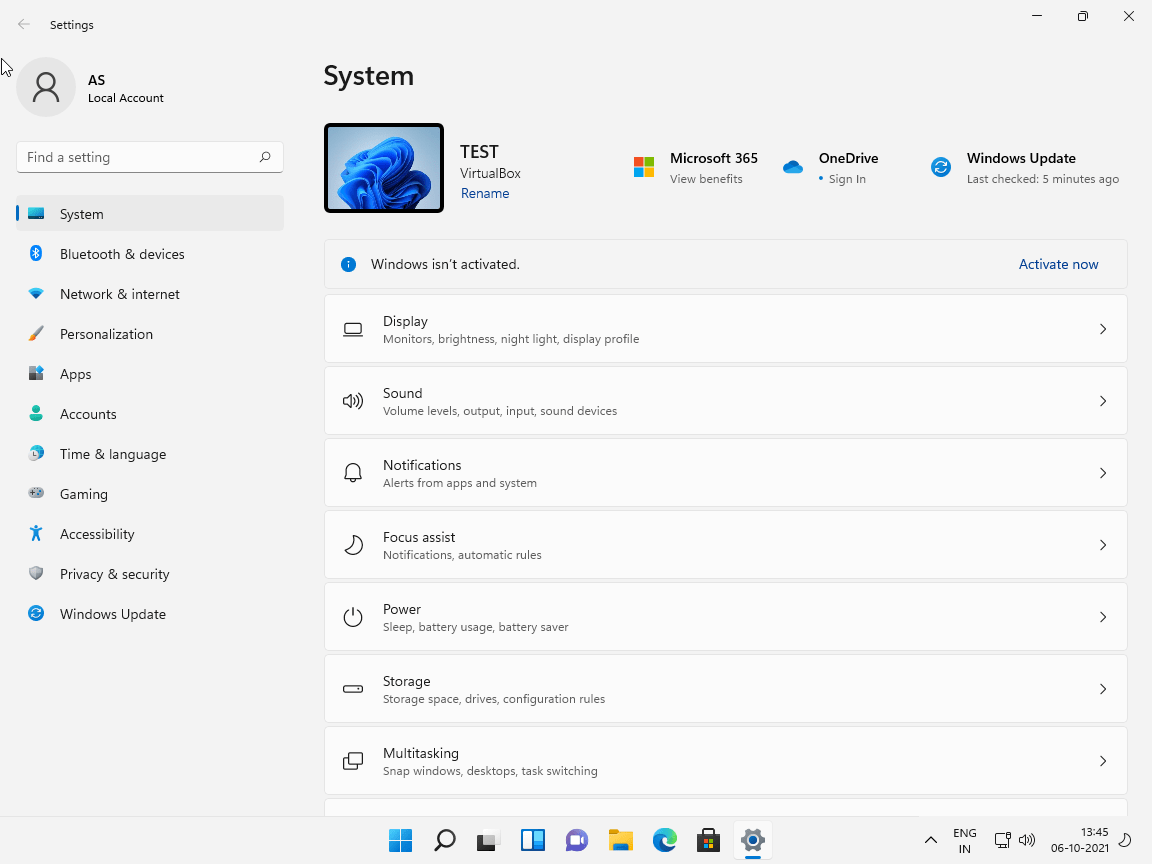Open the Windows Start button
Image resolution: width=1152 pixels, height=864 pixels.
(400, 840)
